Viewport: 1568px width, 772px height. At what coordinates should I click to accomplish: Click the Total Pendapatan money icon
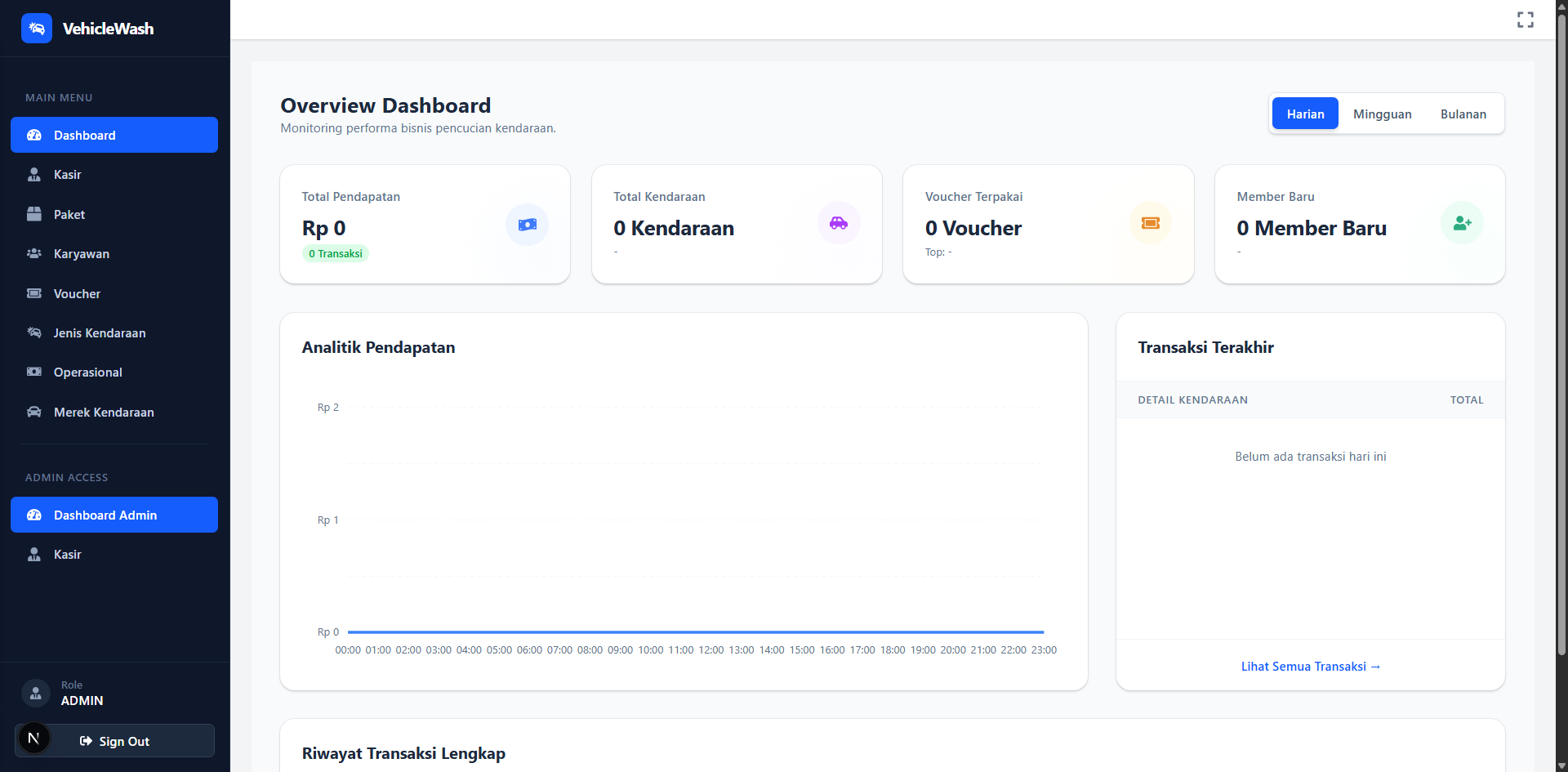pos(527,225)
